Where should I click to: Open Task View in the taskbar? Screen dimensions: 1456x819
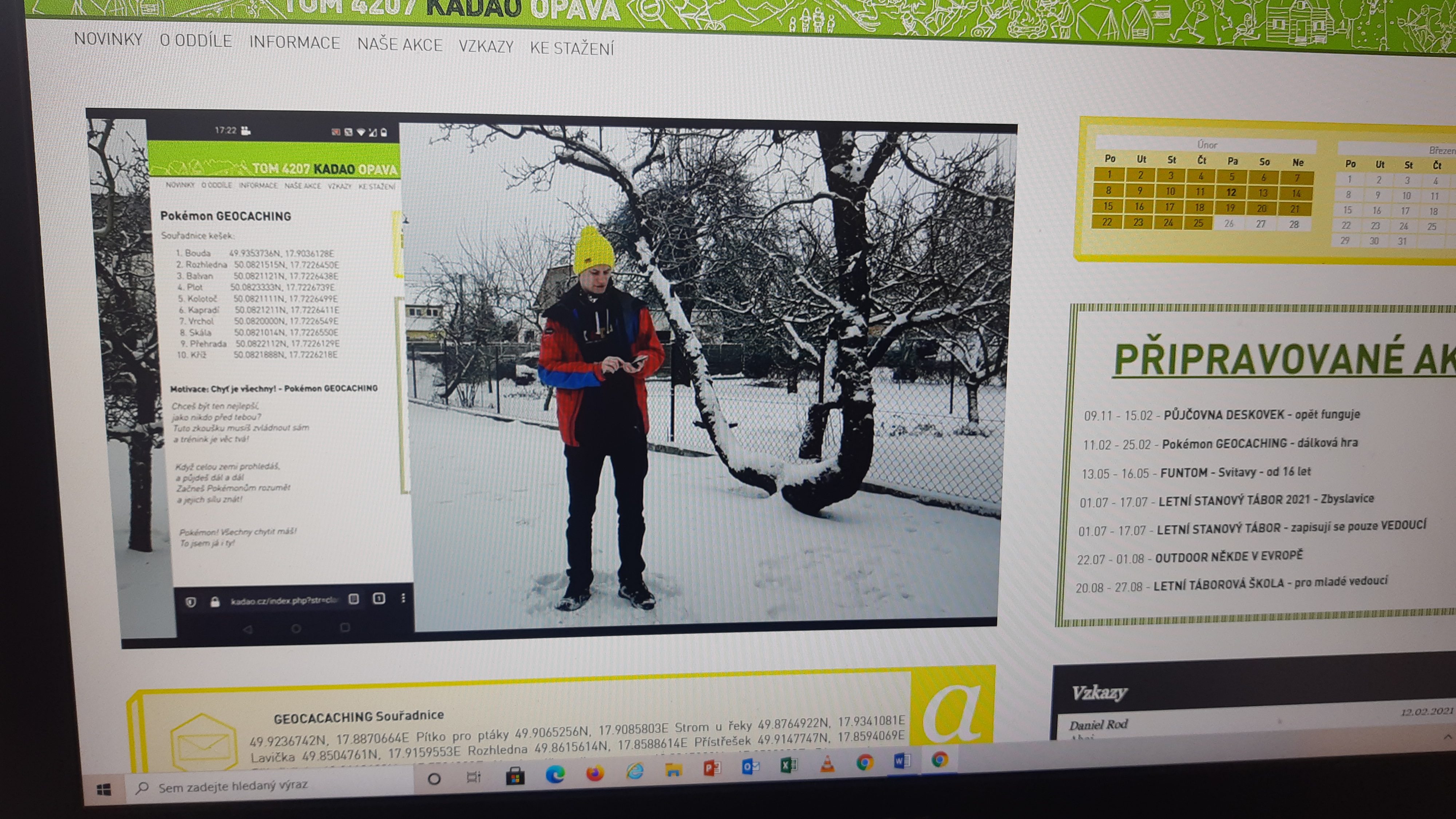474,777
